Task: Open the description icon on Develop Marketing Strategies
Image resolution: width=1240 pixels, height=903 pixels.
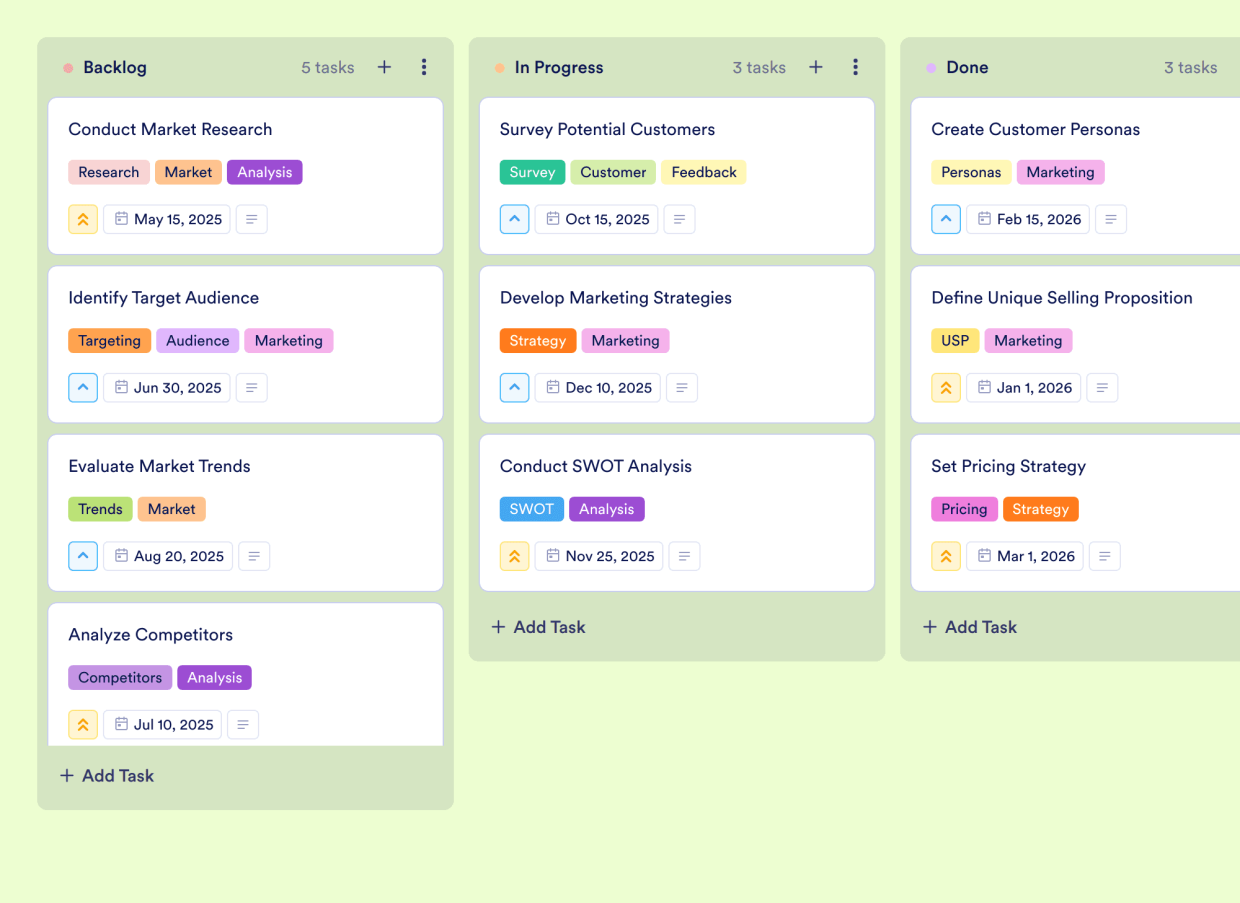Action: tap(682, 387)
